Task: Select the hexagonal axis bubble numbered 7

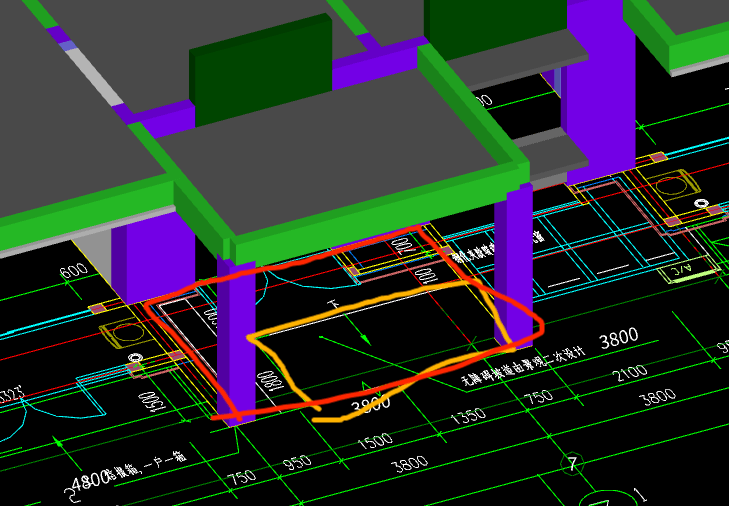Action: 572,464
